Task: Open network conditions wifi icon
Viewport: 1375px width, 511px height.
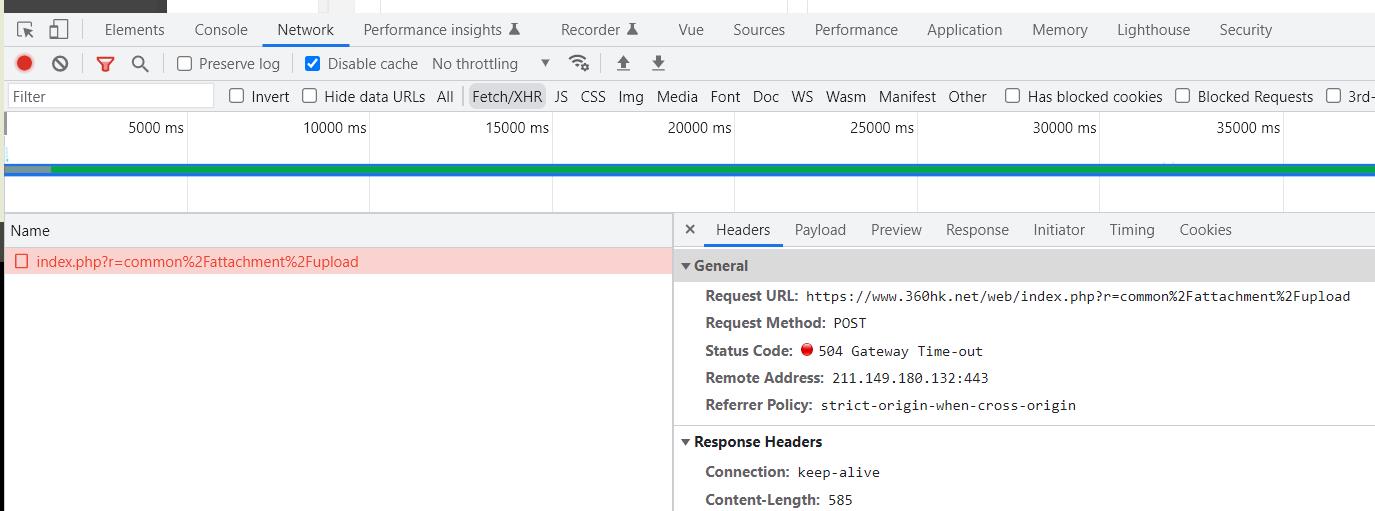Action: coord(578,63)
